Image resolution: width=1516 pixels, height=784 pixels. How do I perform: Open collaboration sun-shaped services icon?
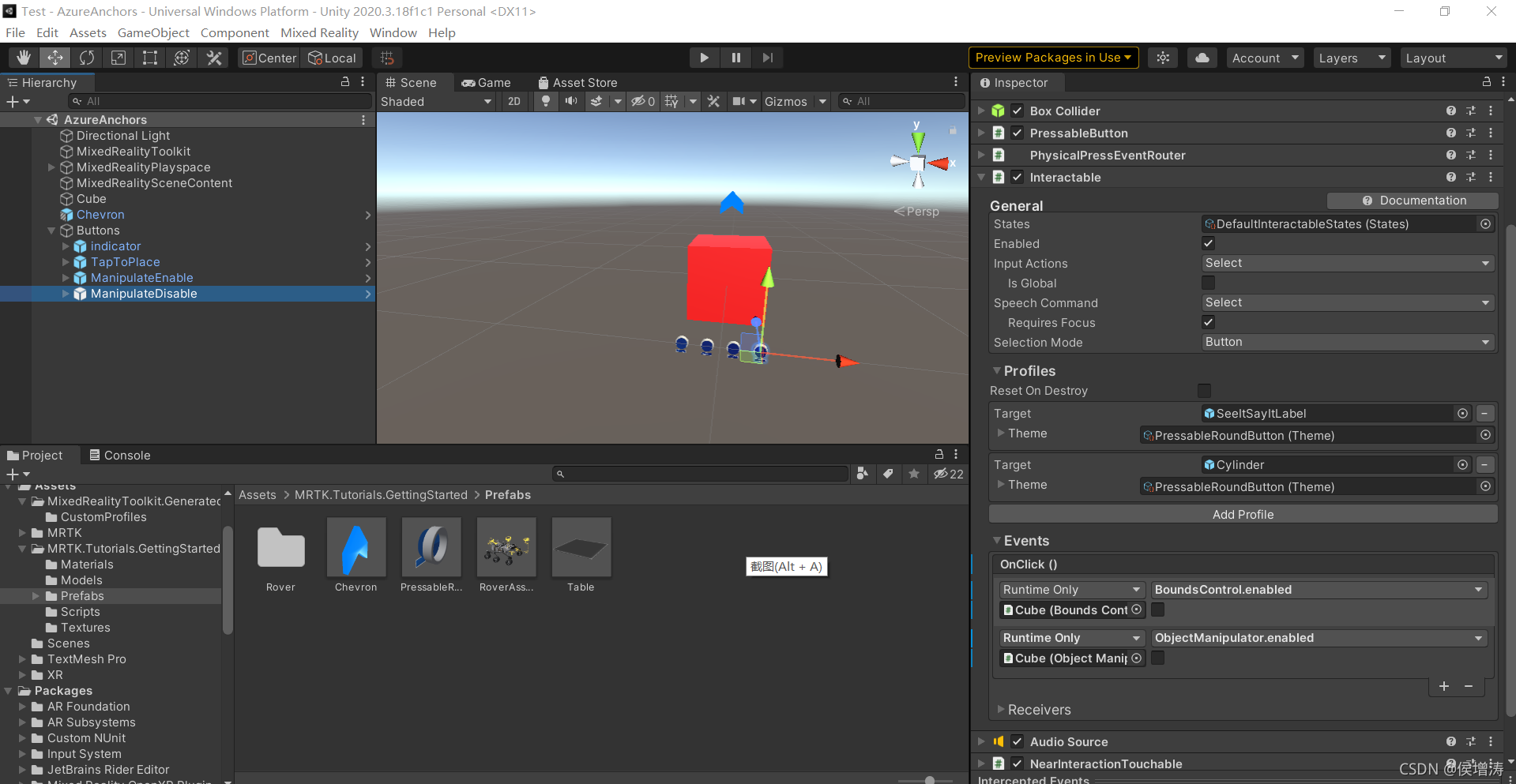pos(1163,58)
